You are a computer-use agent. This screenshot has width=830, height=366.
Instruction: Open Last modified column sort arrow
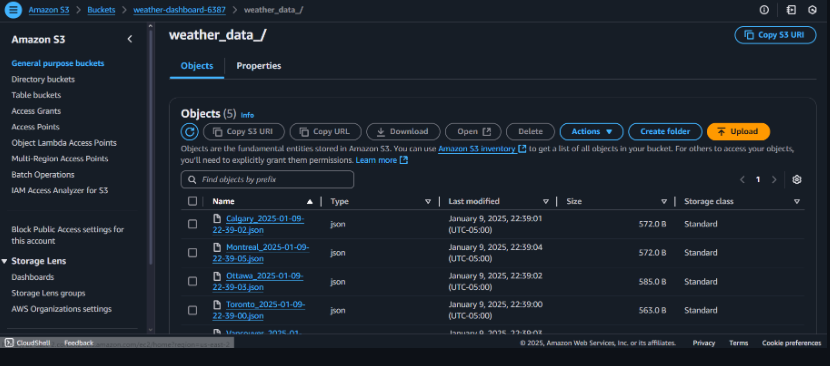pyautogui.click(x=545, y=202)
